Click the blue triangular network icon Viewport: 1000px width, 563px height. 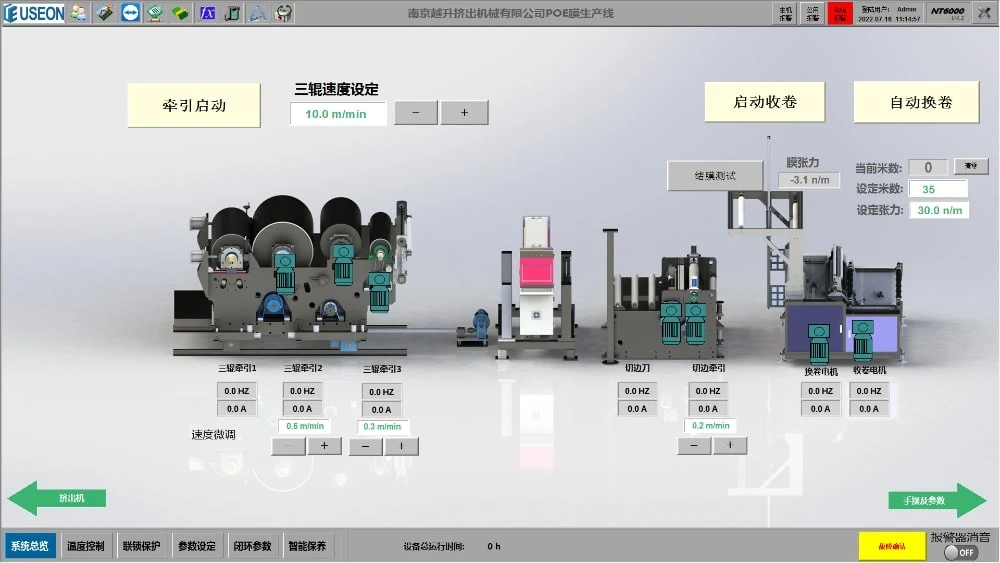257,13
